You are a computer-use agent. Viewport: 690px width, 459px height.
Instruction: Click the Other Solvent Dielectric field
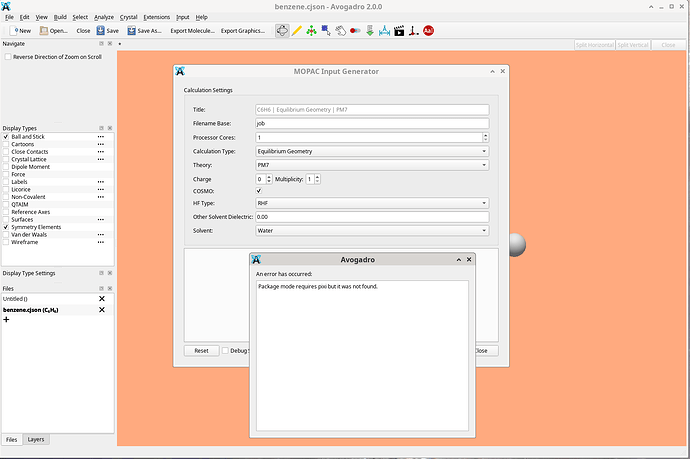tap(372, 217)
